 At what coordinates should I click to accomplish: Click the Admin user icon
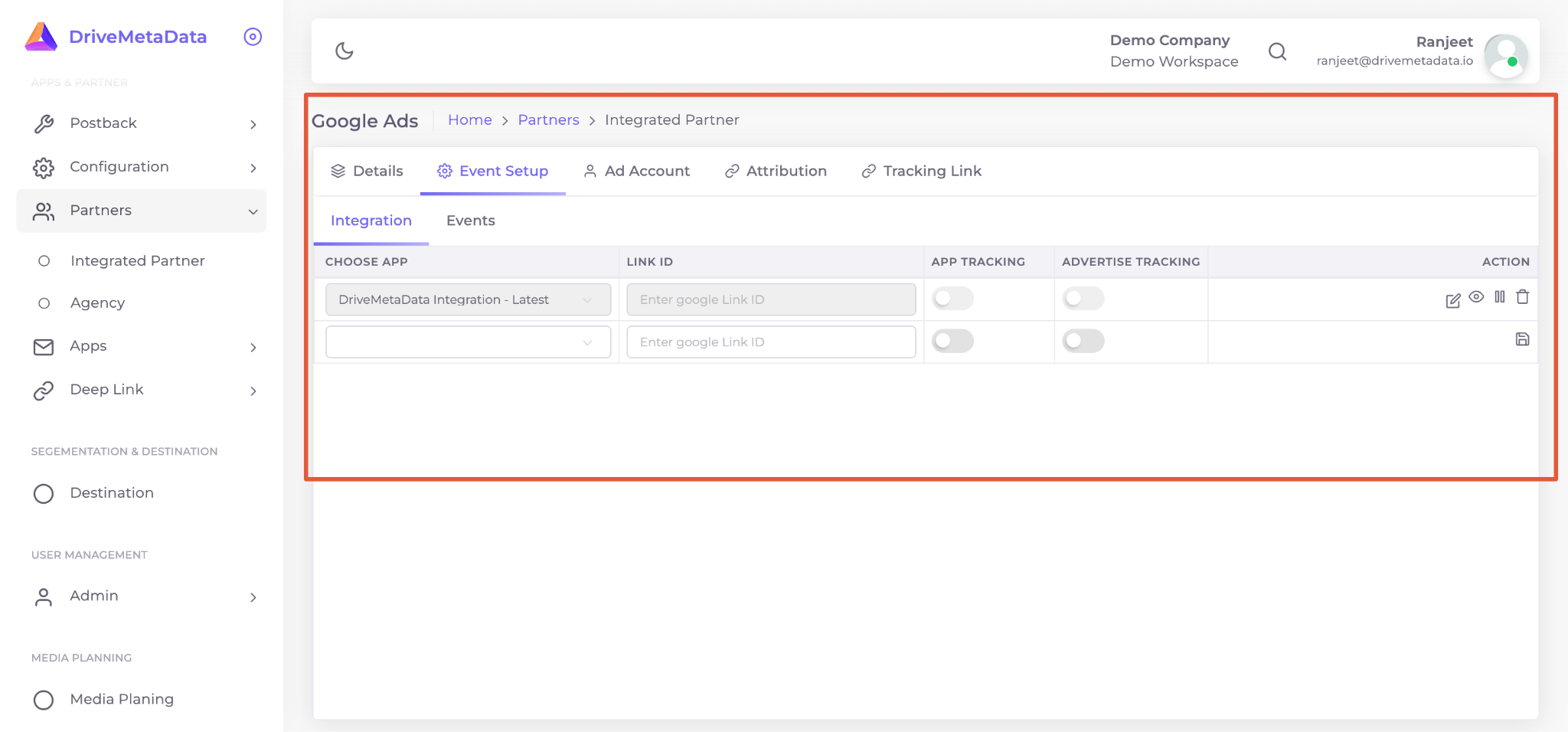tap(44, 597)
